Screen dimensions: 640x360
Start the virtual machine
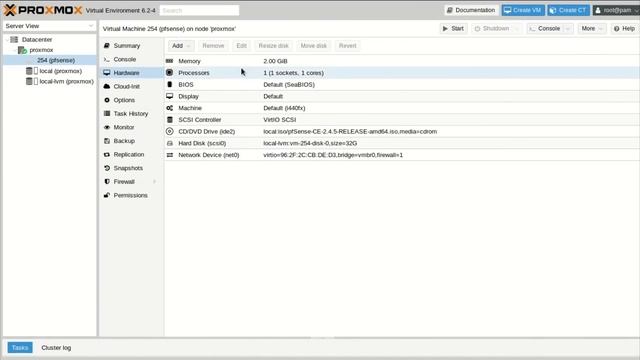coord(453,29)
